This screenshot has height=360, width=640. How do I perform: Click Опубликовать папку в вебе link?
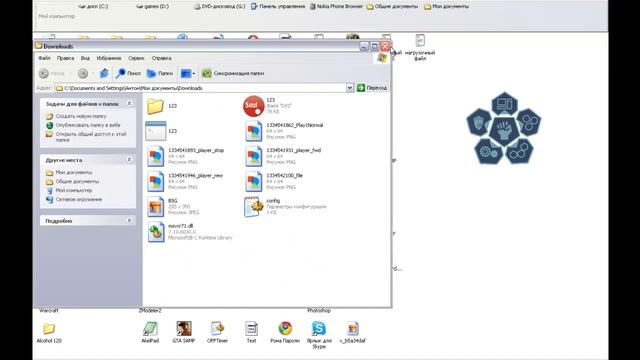pos(88,125)
